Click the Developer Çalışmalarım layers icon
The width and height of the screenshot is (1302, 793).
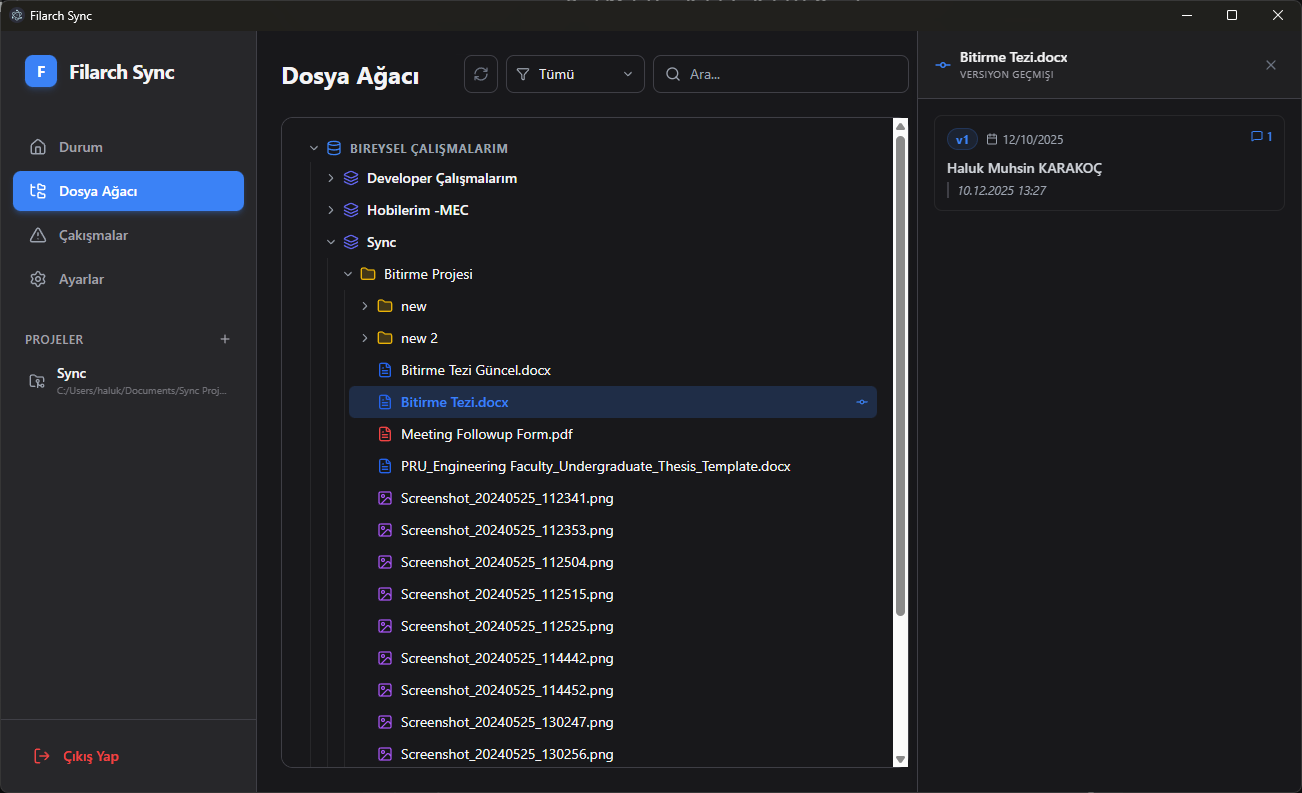[351, 178]
